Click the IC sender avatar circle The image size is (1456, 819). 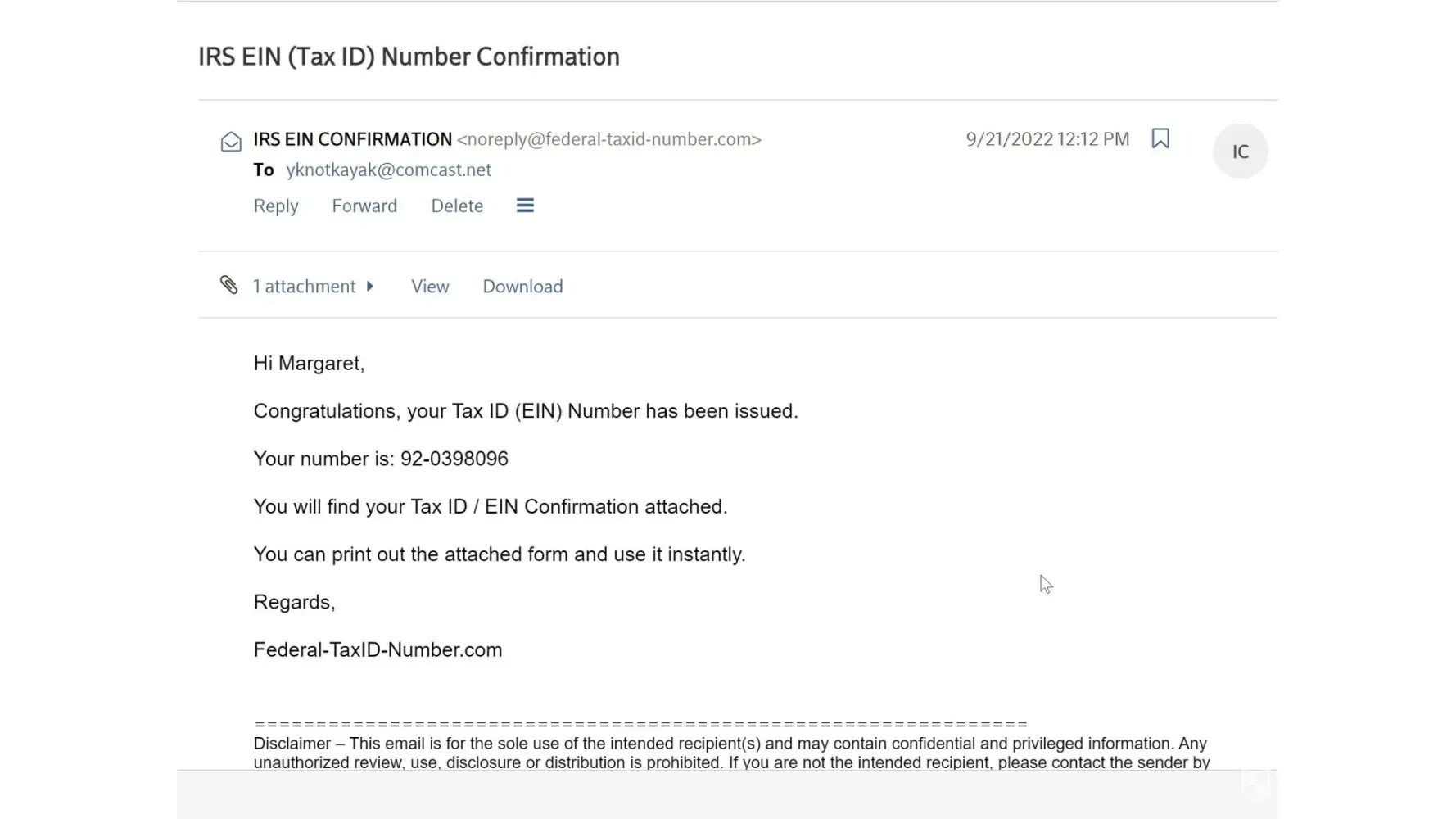coord(1240,152)
